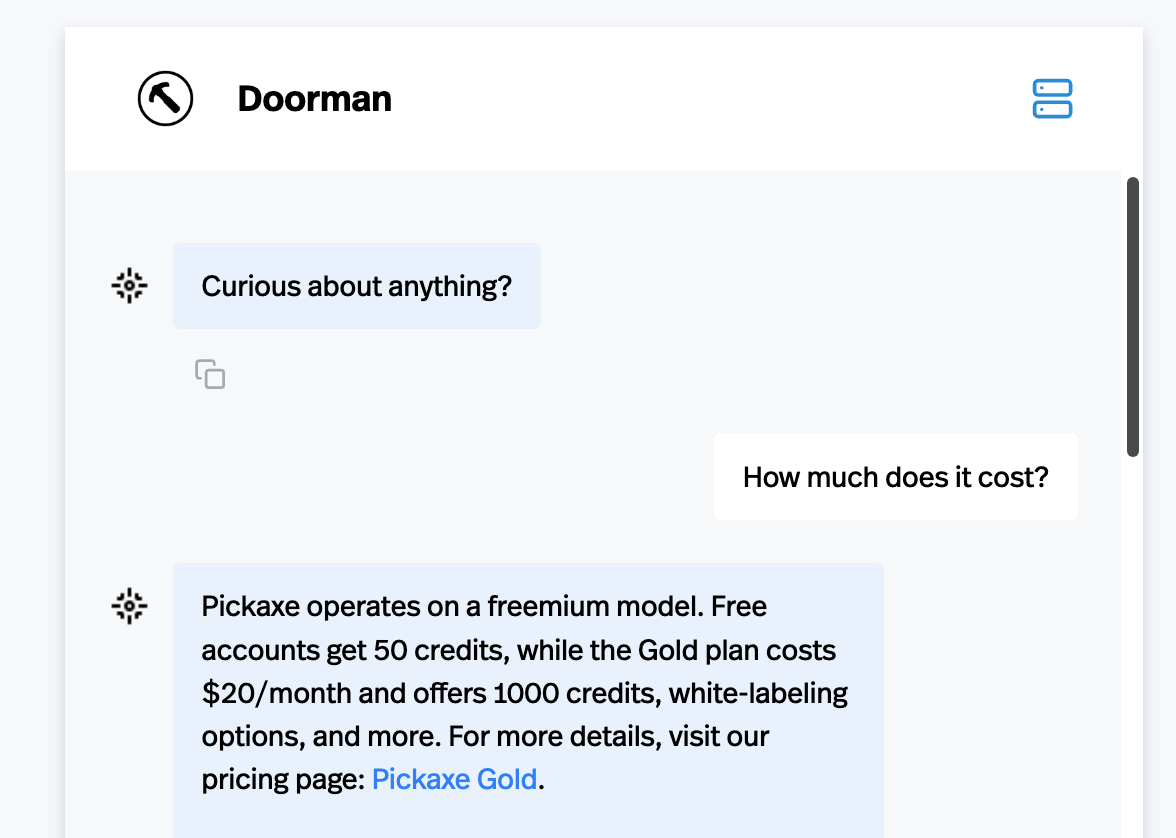The height and width of the screenshot is (838, 1176).
Task: Select the "Curious about anything?" bubble
Action: (x=356, y=286)
